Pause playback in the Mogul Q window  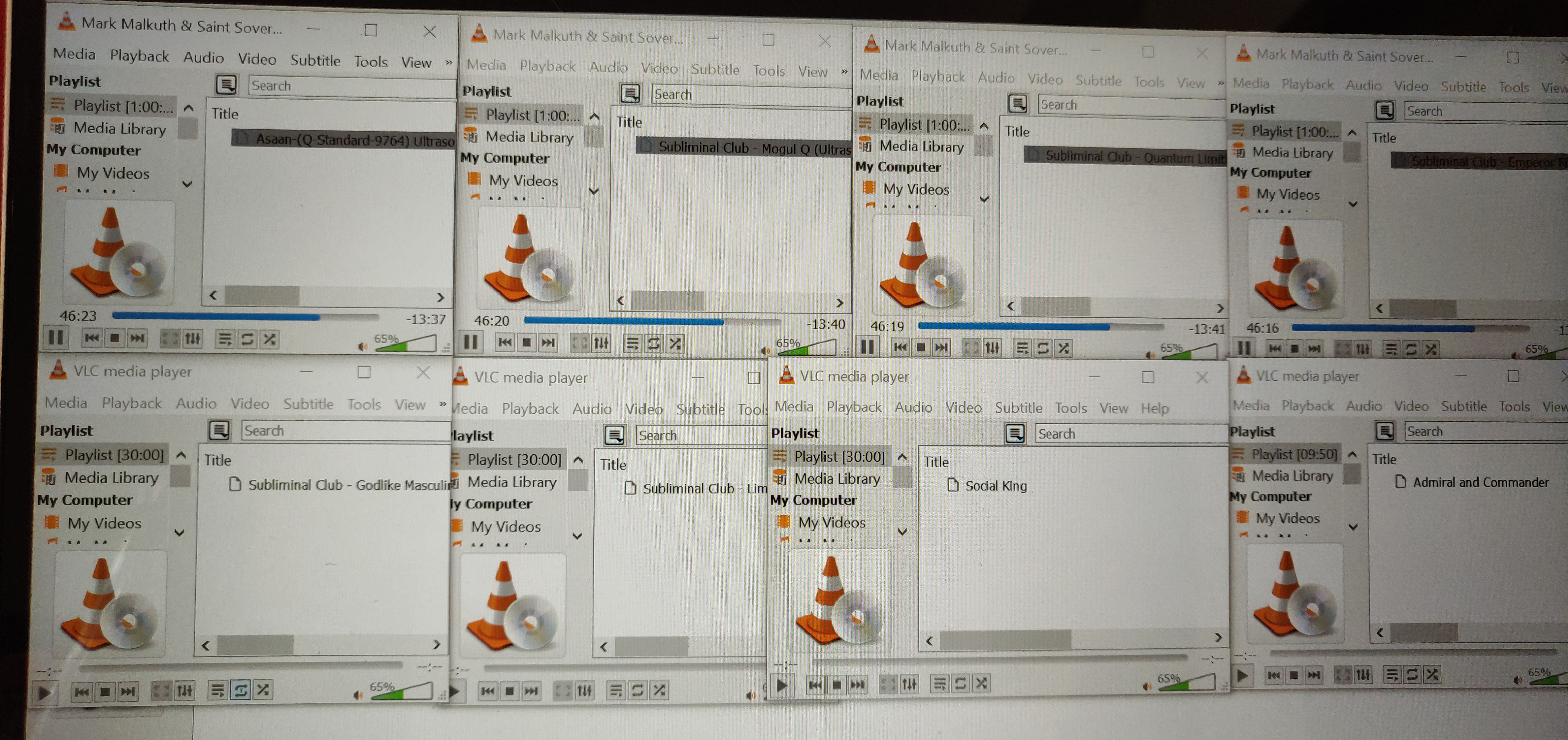[x=471, y=342]
